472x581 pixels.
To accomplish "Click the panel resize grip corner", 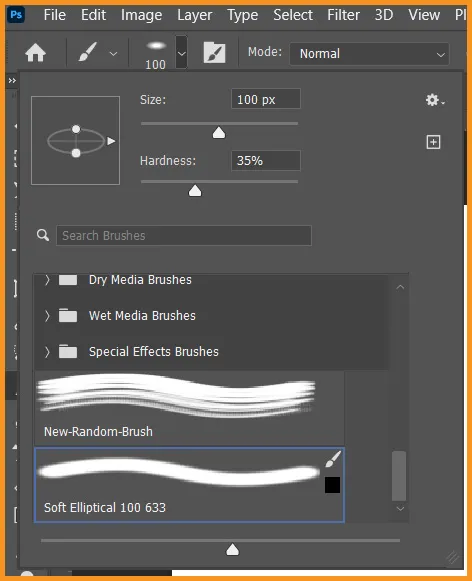I will tap(452, 557).
